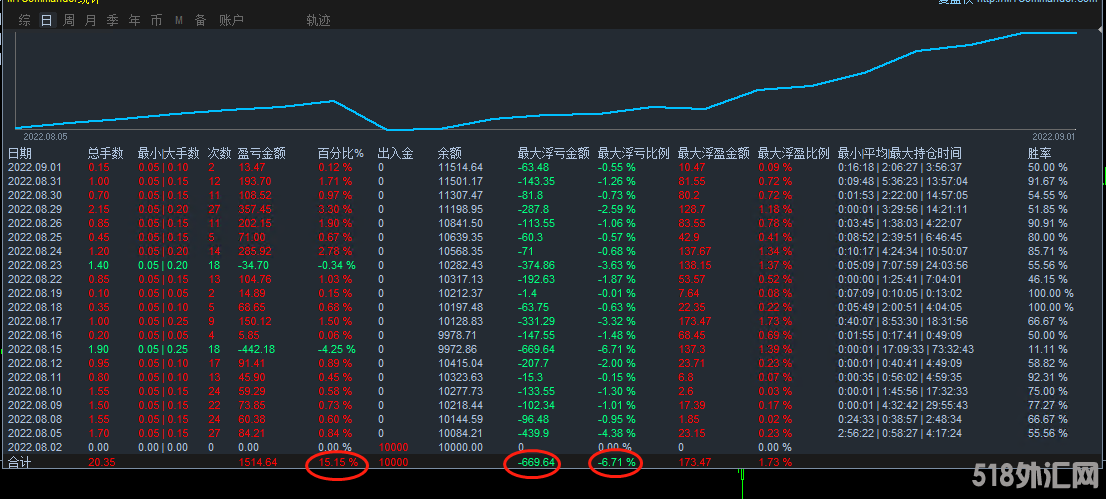The height and width of the screenshot is (499, 1106).
Task: Select the 2022.08.29 row date
Action: coord(35,209)
